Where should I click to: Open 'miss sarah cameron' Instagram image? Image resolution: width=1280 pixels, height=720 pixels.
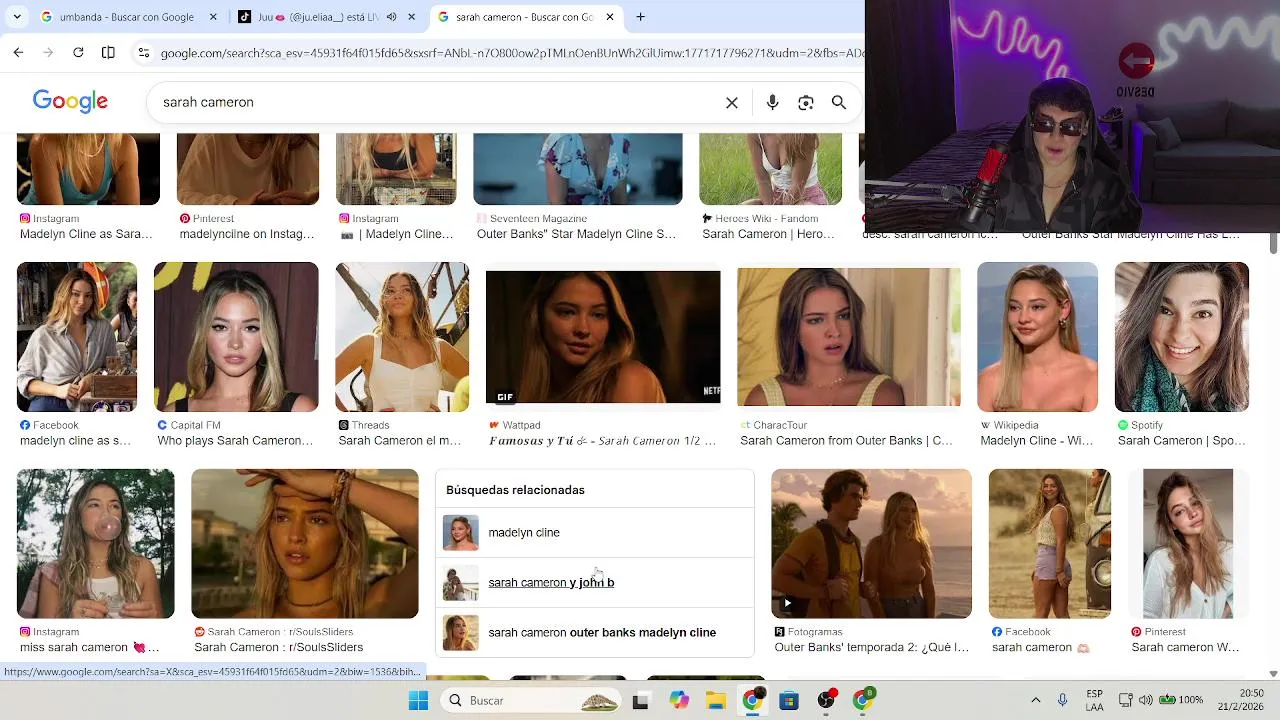96,544
